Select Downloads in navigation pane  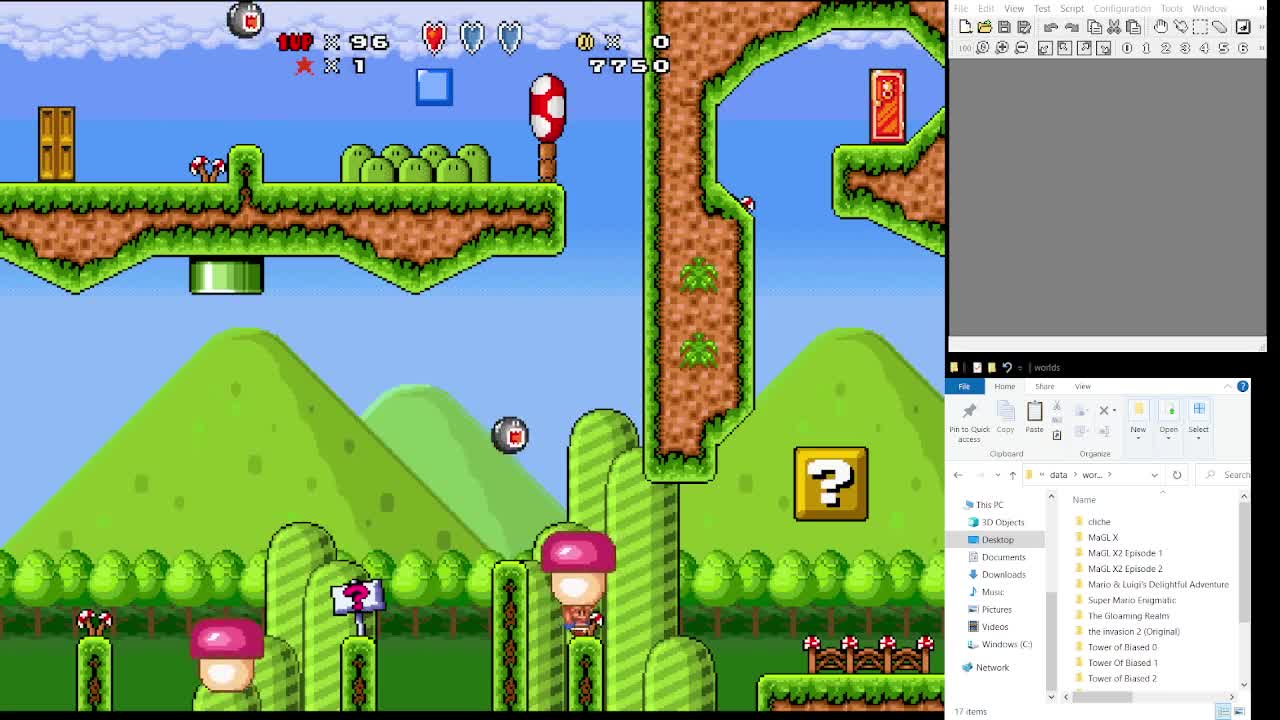click(1003, 574)
